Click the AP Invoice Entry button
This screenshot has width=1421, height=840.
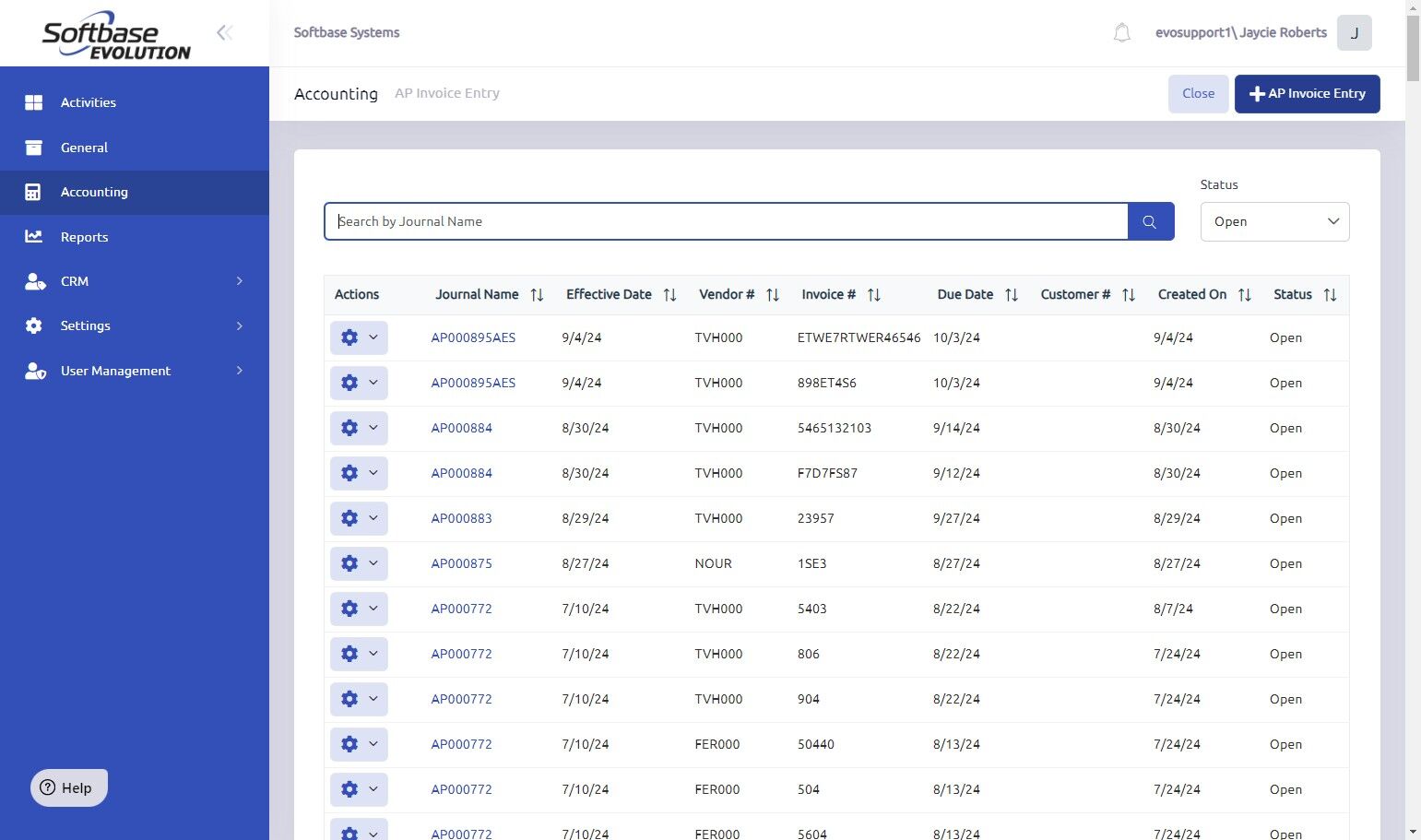click(1307, 94)
